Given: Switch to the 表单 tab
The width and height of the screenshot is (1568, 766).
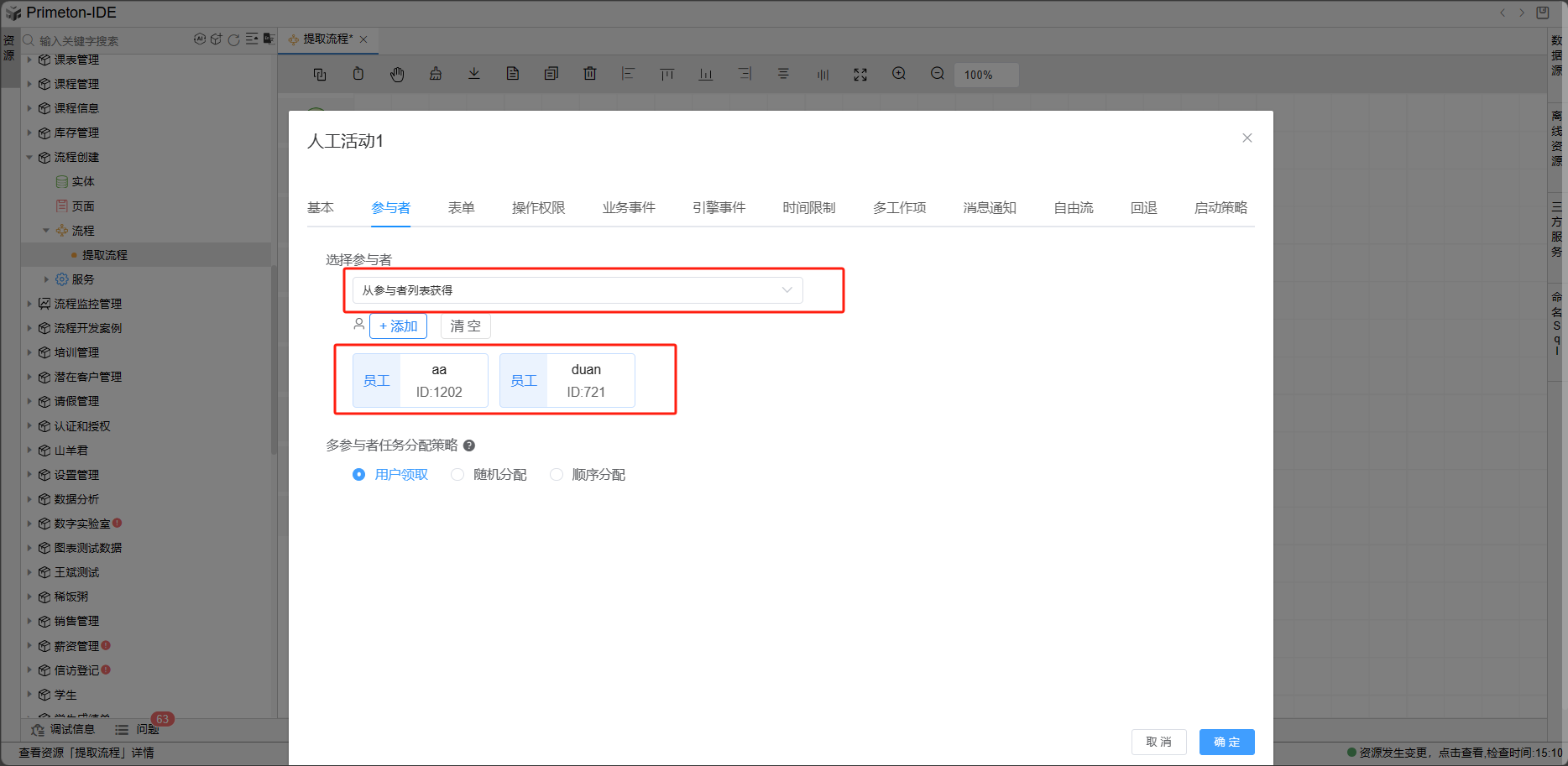Looking at the screenshot, I should pyautogui.click(x=461, y=208).
